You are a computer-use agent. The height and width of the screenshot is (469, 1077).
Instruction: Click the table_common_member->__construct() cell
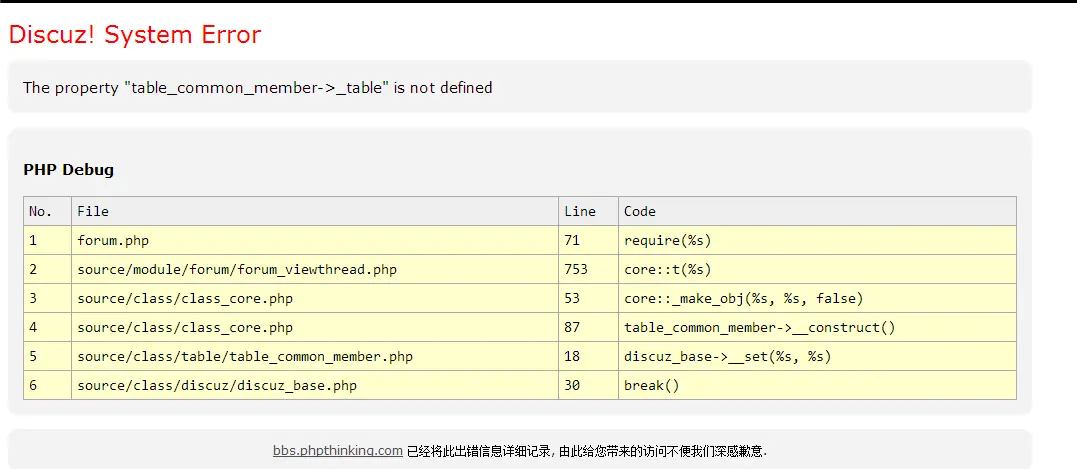[x=817, y=327]
